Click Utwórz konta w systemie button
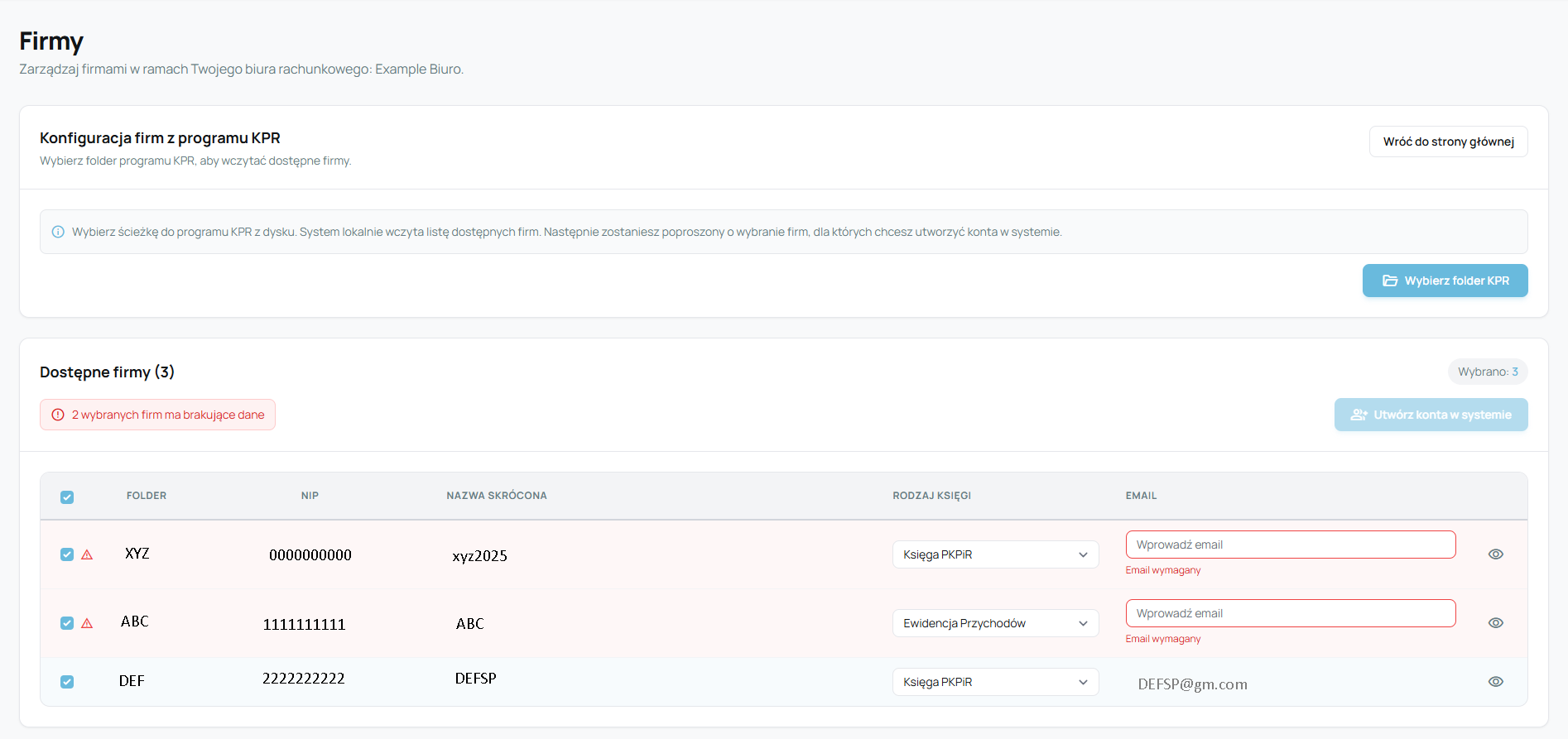 tap(1431, 415)
